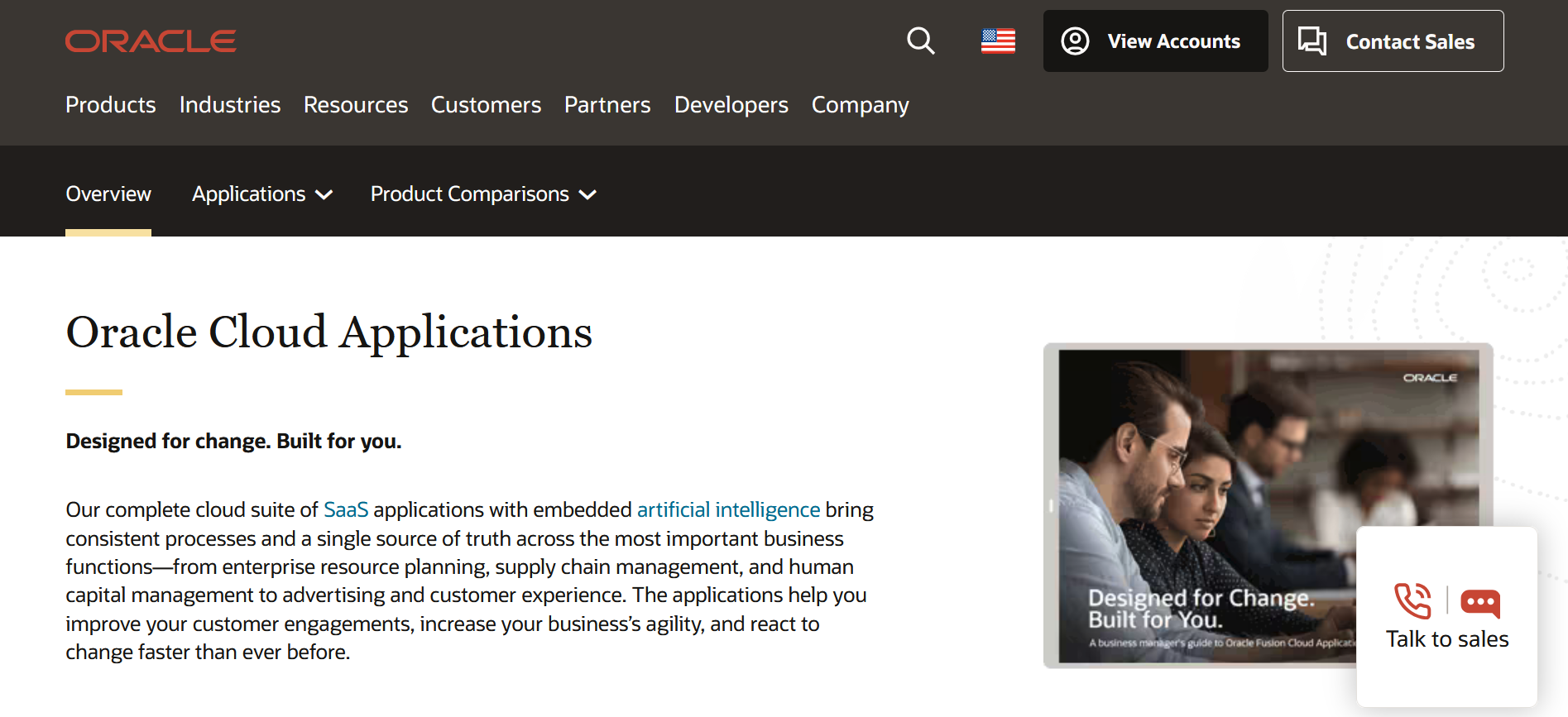Screen dimensions: 1568x717
Task: Follow the artificial intelligence link
Action: (x=728, y=509)
